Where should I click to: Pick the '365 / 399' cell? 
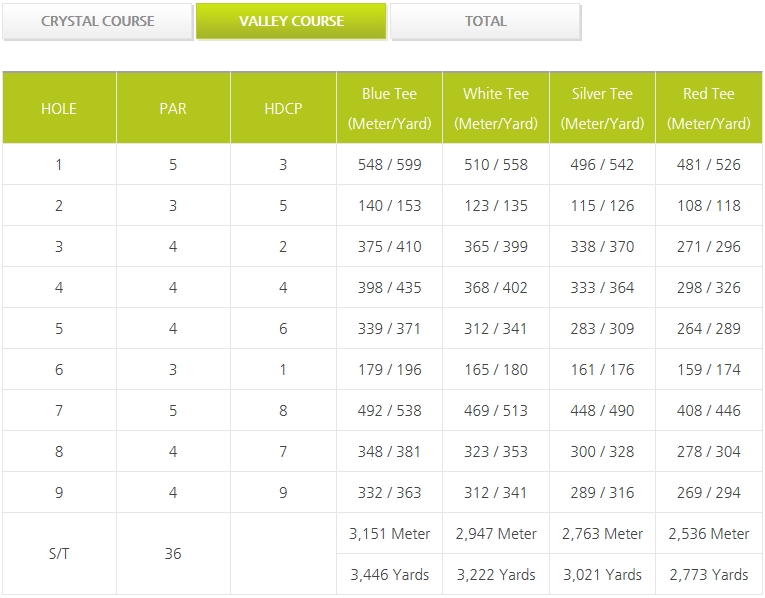pyautogui.click(x=496, y=247)
